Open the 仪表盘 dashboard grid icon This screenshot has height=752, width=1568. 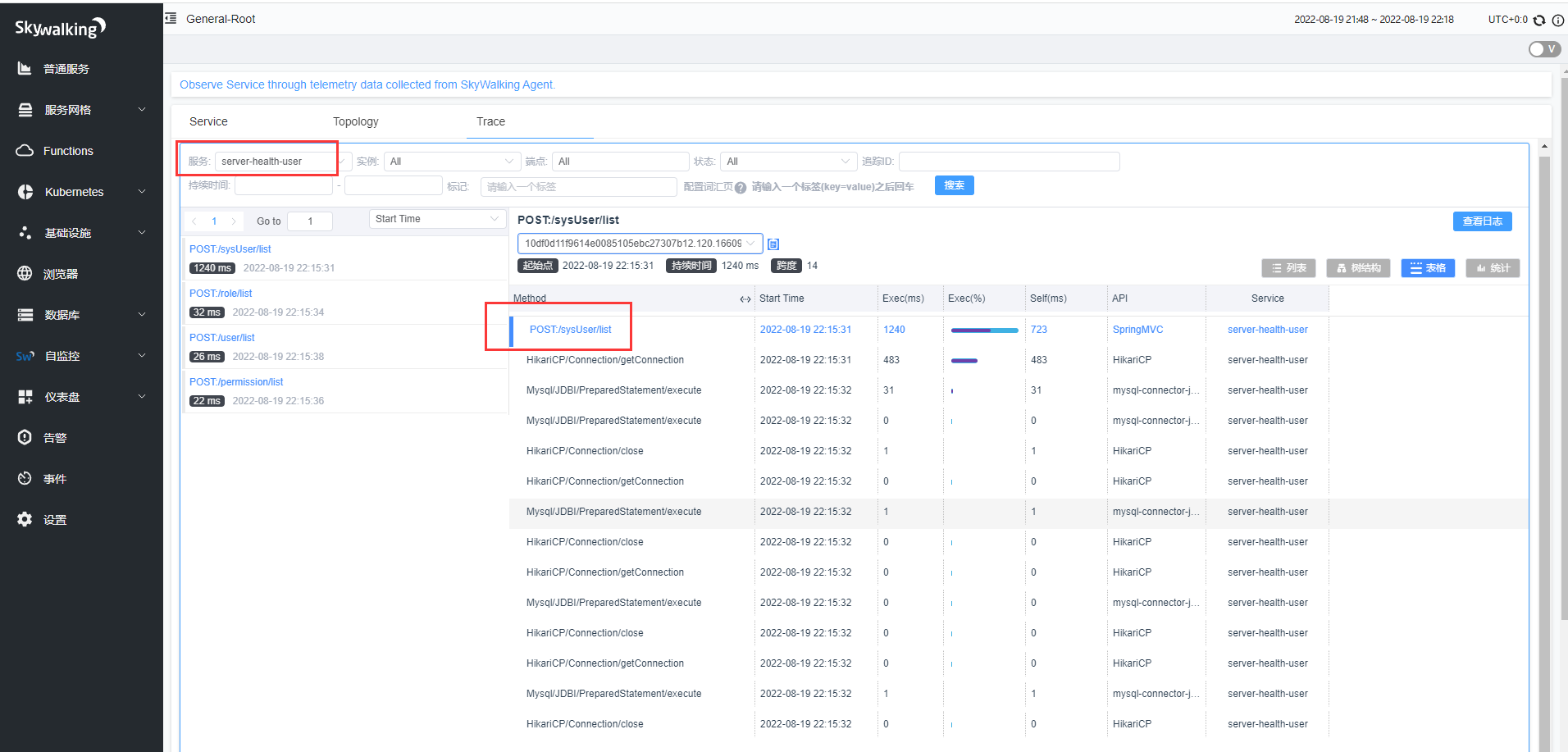(25, 397)
